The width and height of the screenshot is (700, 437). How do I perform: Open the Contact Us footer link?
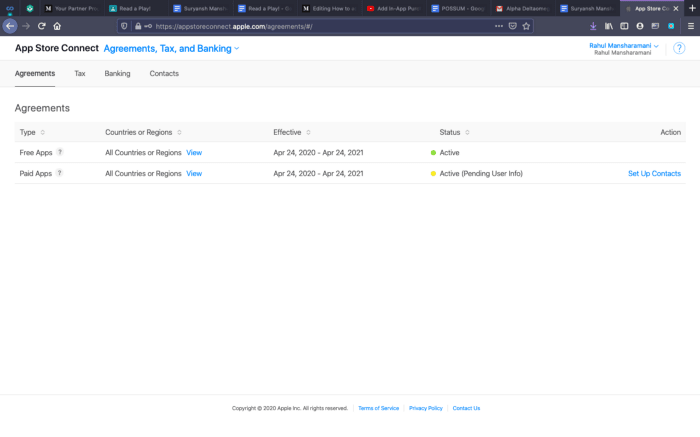(466, 408)
